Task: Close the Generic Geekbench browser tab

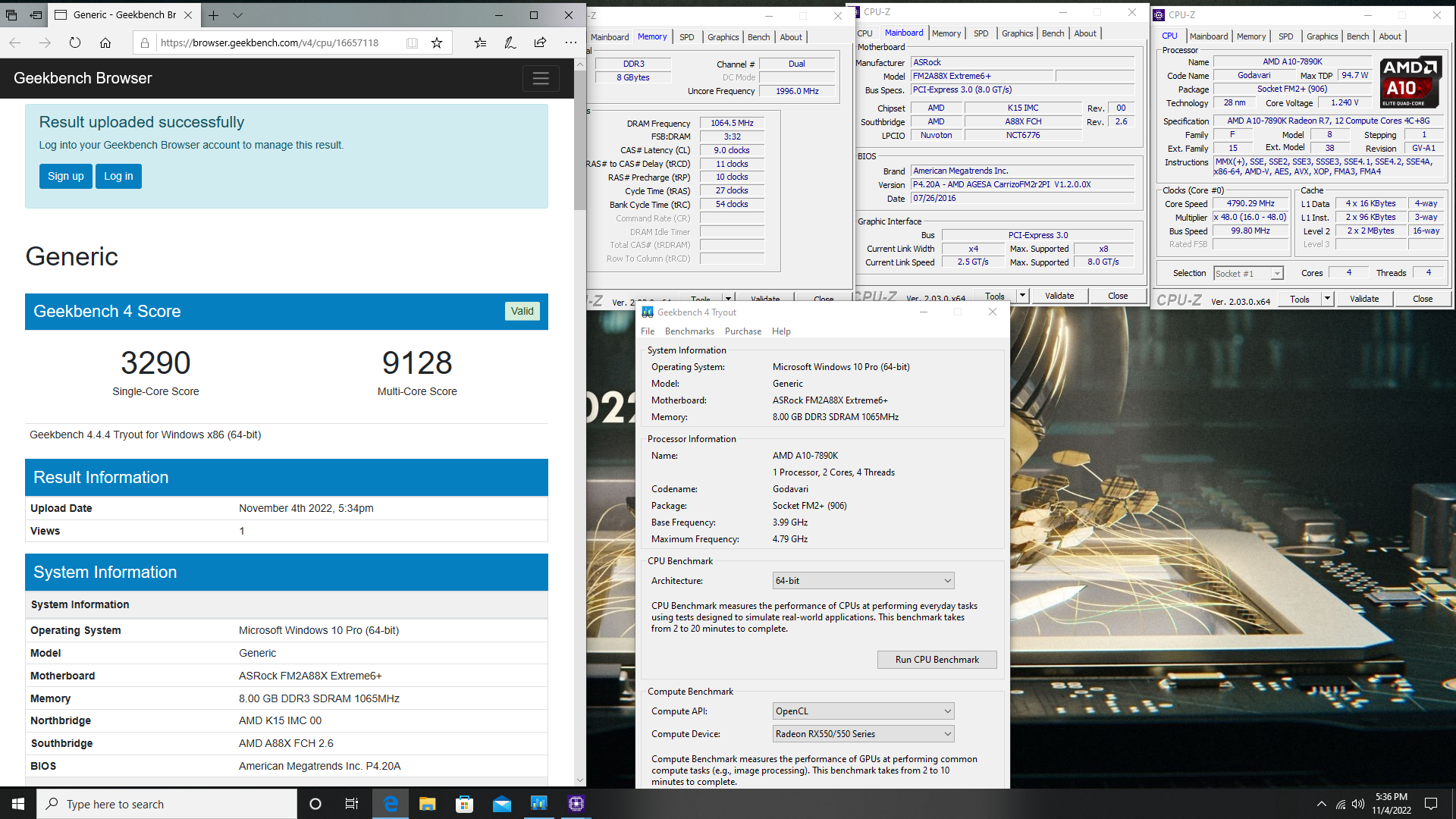Action: tap(188, 14)
